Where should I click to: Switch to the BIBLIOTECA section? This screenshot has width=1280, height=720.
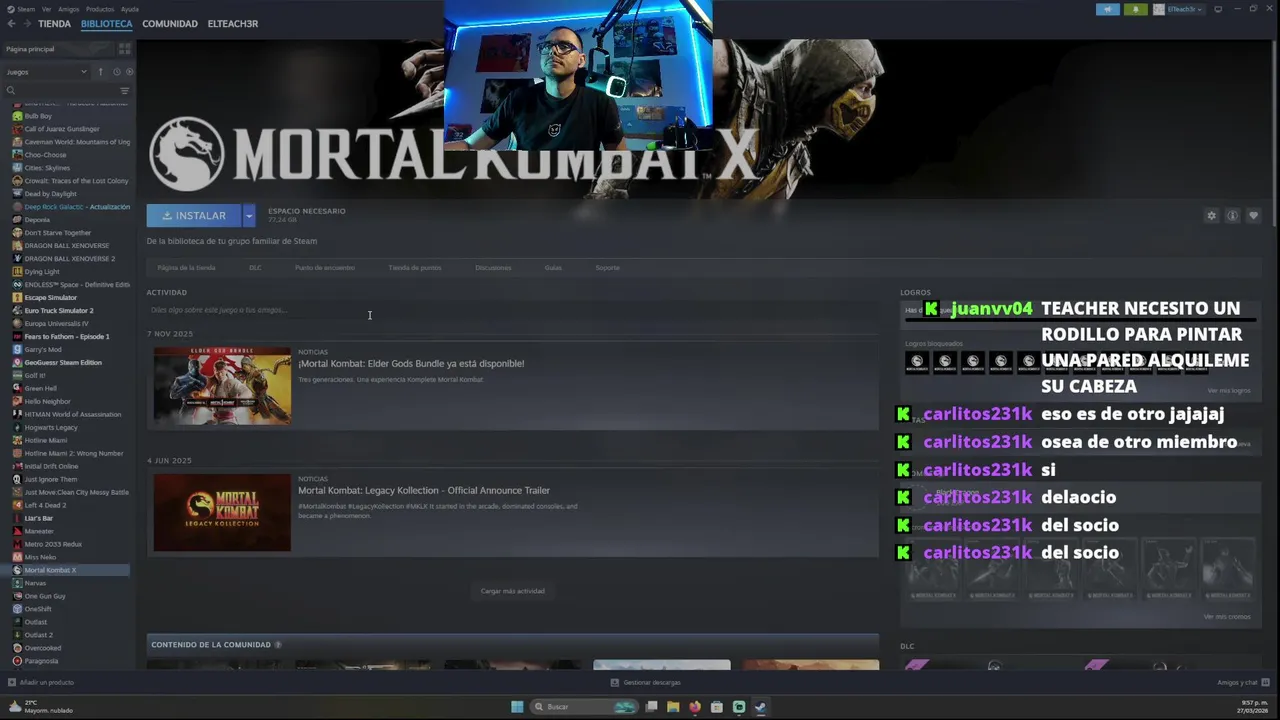pyautogui.click(x=106, y=23)
